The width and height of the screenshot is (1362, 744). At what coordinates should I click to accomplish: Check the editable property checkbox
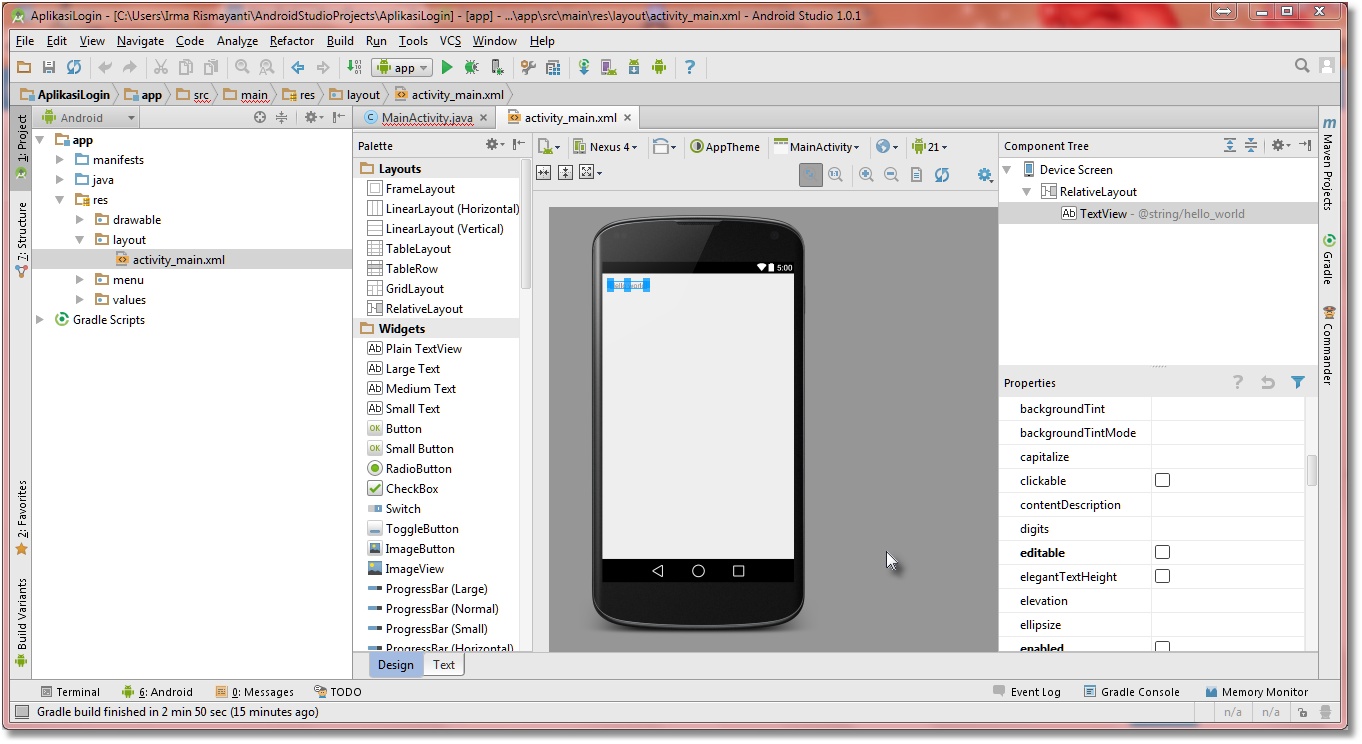click(1162, 552)
